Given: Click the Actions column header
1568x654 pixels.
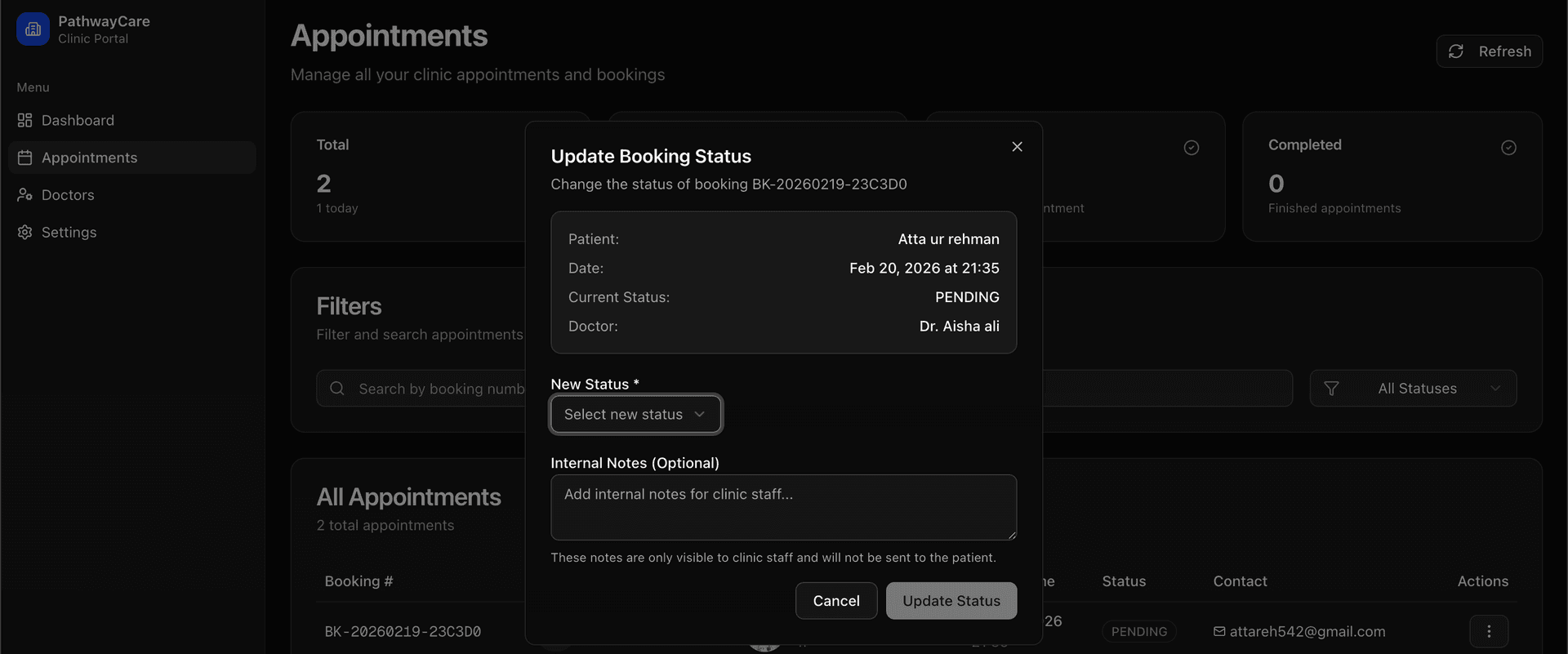Looking at the screenshot, I should (x=1482, y=581).
